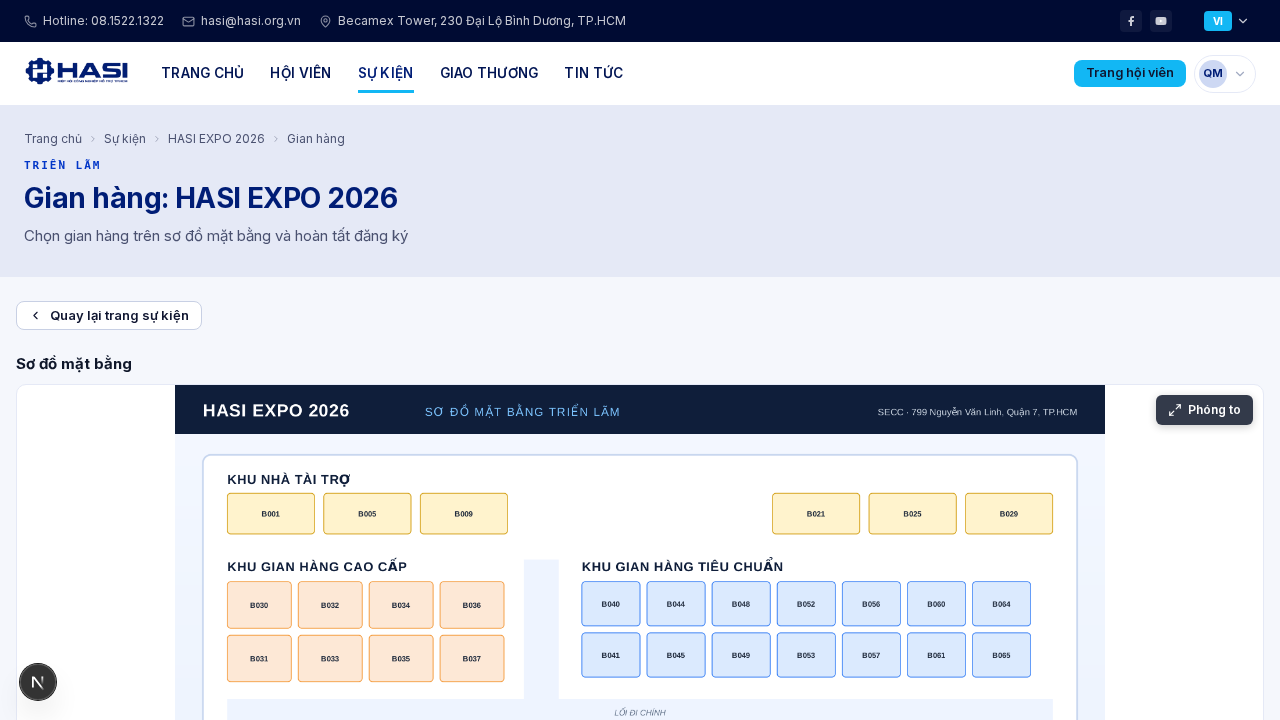Screen dimensions: 1280x720
Task: Choose standard booth B057
Action: coord(871,655)
